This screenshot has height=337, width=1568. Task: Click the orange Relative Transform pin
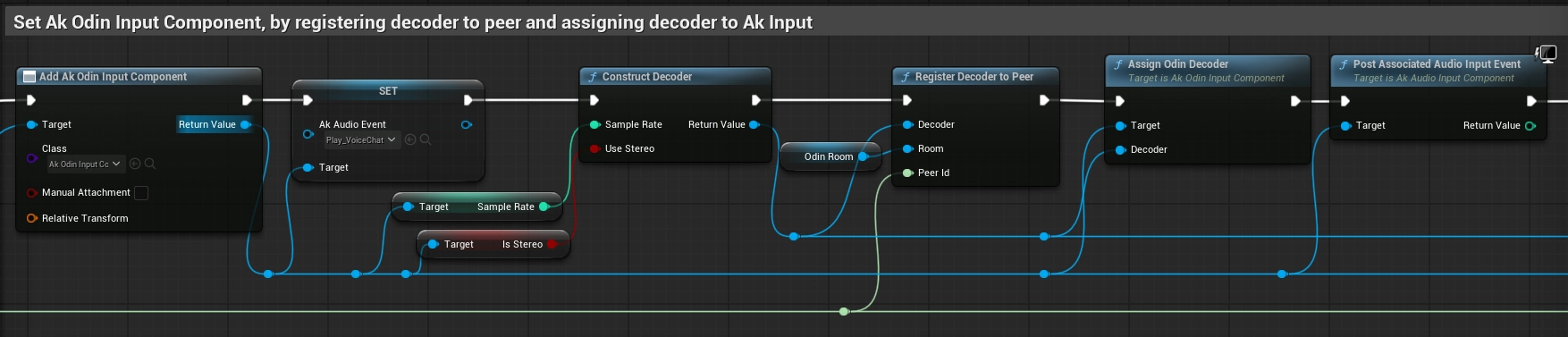[x=31, y=218]
